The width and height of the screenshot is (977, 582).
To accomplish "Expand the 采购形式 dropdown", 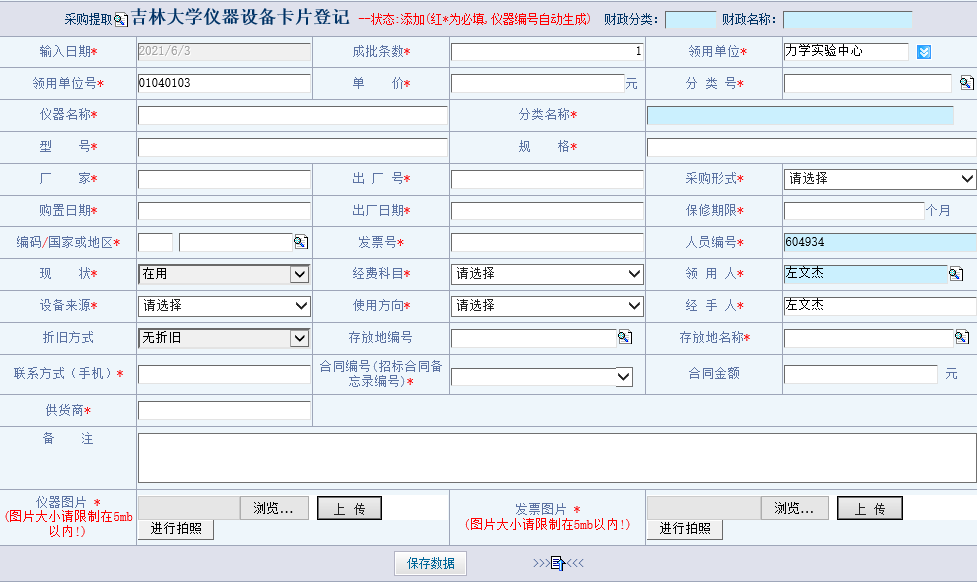I will (x=879, y=179).
